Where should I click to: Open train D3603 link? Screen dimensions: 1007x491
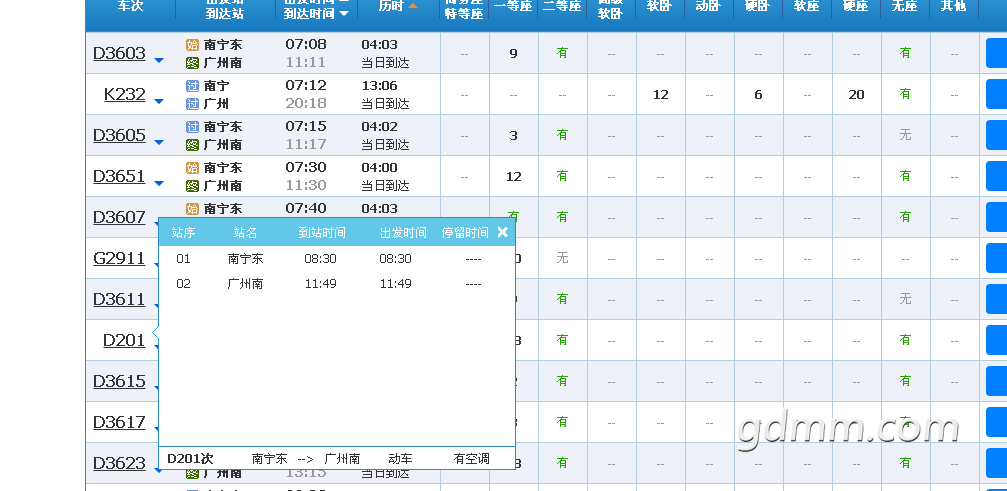point(119,53)
